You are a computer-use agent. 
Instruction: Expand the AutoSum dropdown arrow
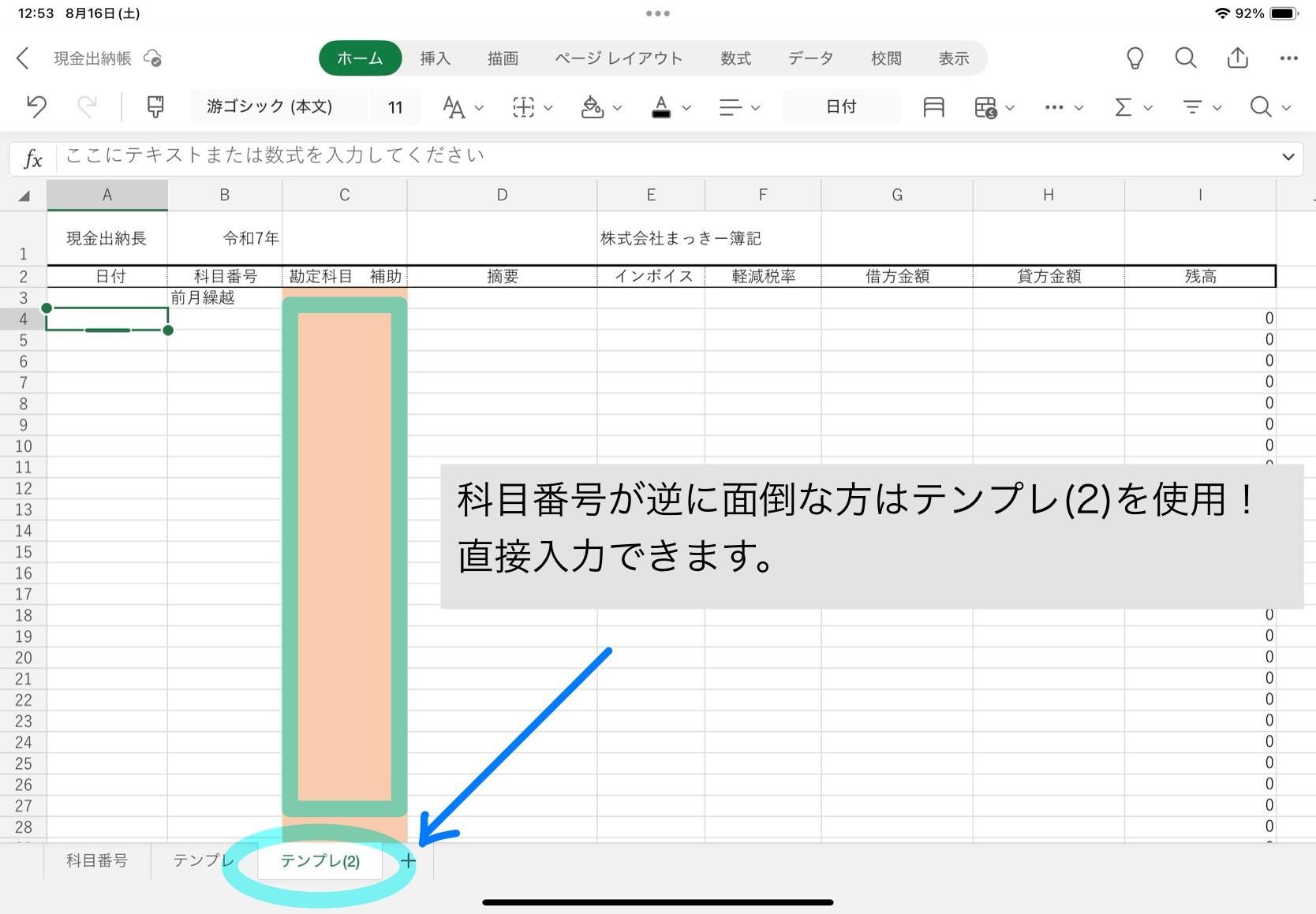tap(1148, 108)
